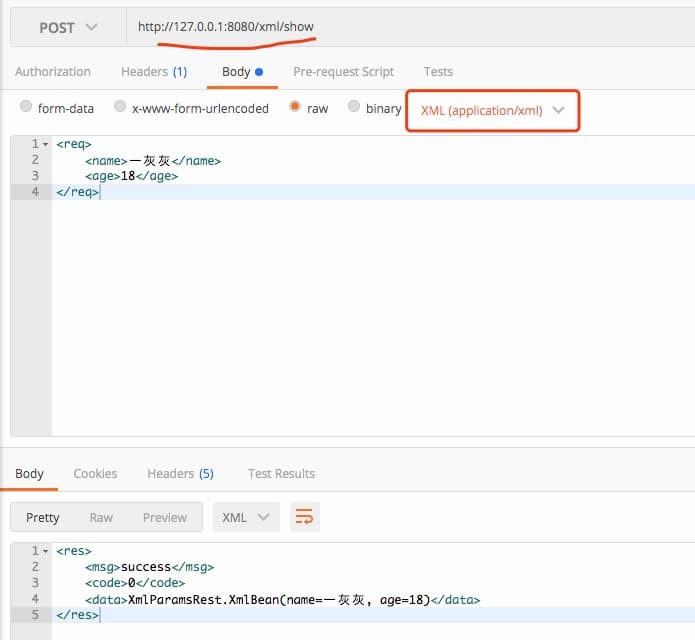
Task: Open the Pre-request Script tab
Action: pos(343,72)
